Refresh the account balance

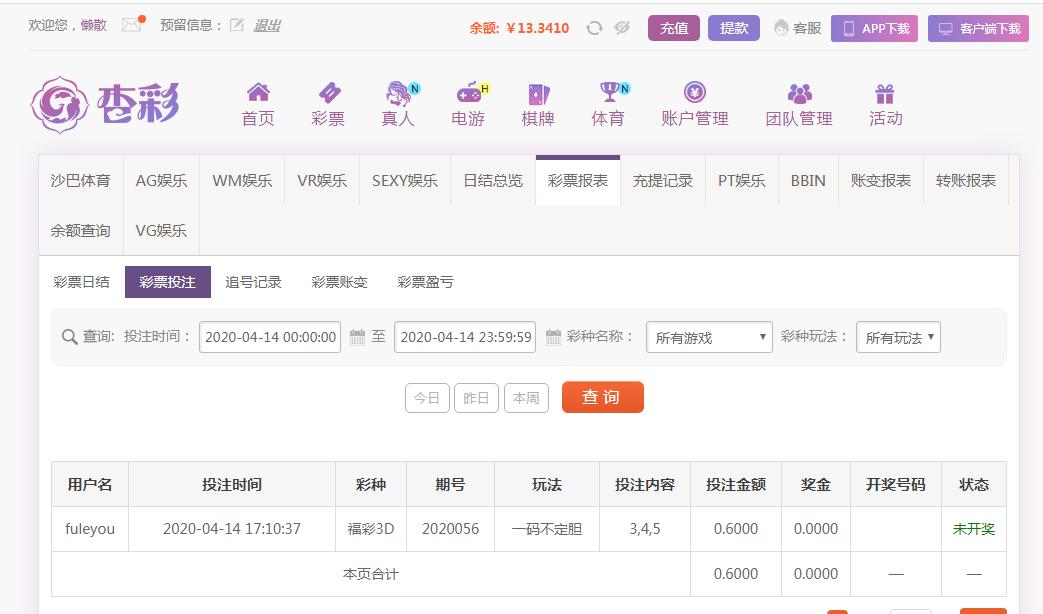(x=594, y=28)
